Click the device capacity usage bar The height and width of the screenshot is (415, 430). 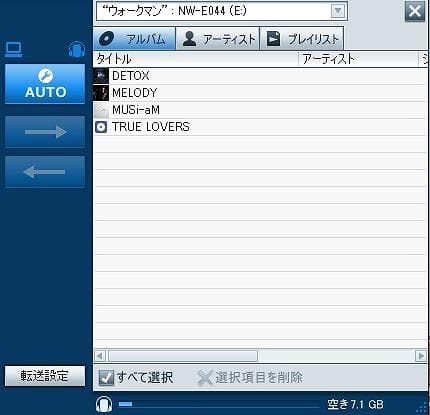click(x=219, y=404)
